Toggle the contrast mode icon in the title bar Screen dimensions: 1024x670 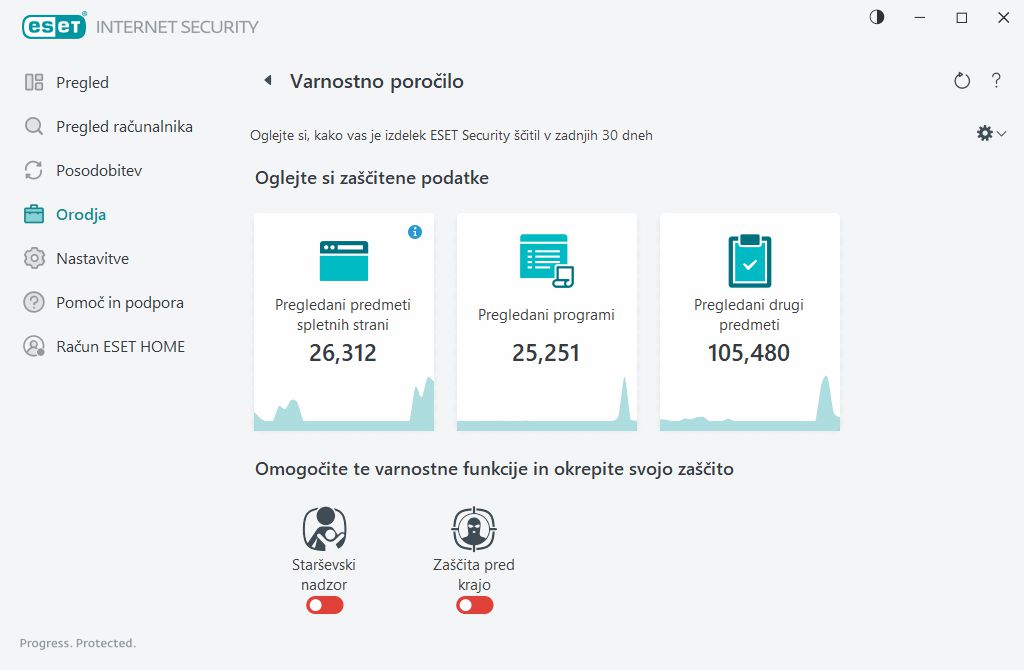tap(877, 17)
